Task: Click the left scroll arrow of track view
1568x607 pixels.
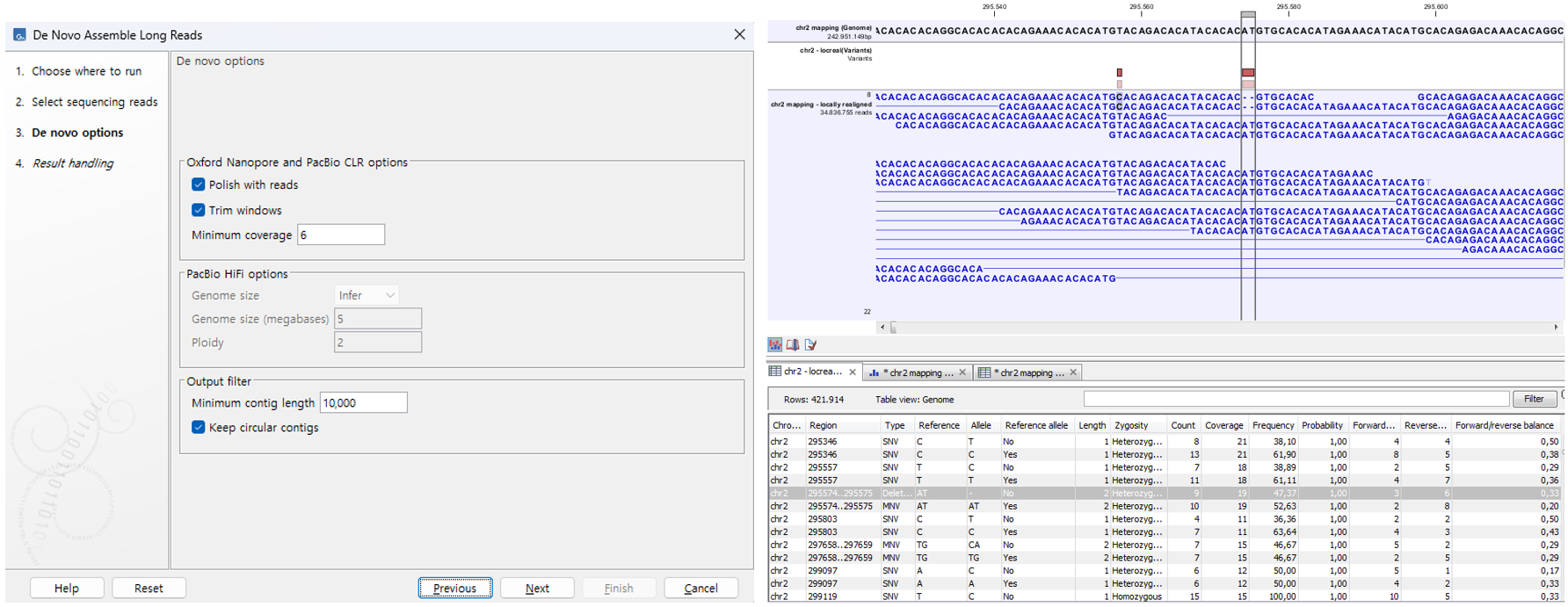Action: pyautogui.click(x=882, y=327)
